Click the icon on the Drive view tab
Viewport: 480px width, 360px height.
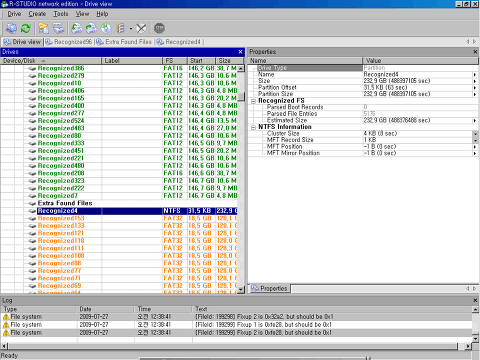(x=7, y=42)
